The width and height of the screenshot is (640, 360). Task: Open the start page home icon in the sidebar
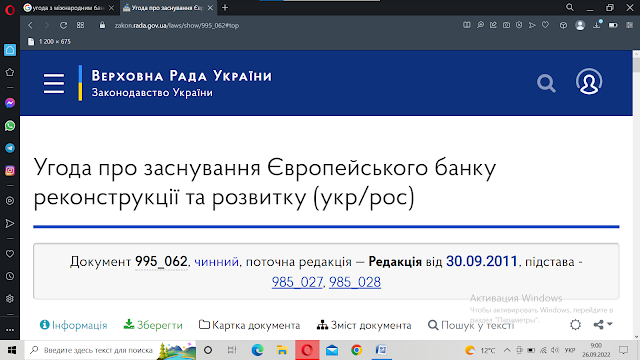pyautogui.click(x=10, y=50)
